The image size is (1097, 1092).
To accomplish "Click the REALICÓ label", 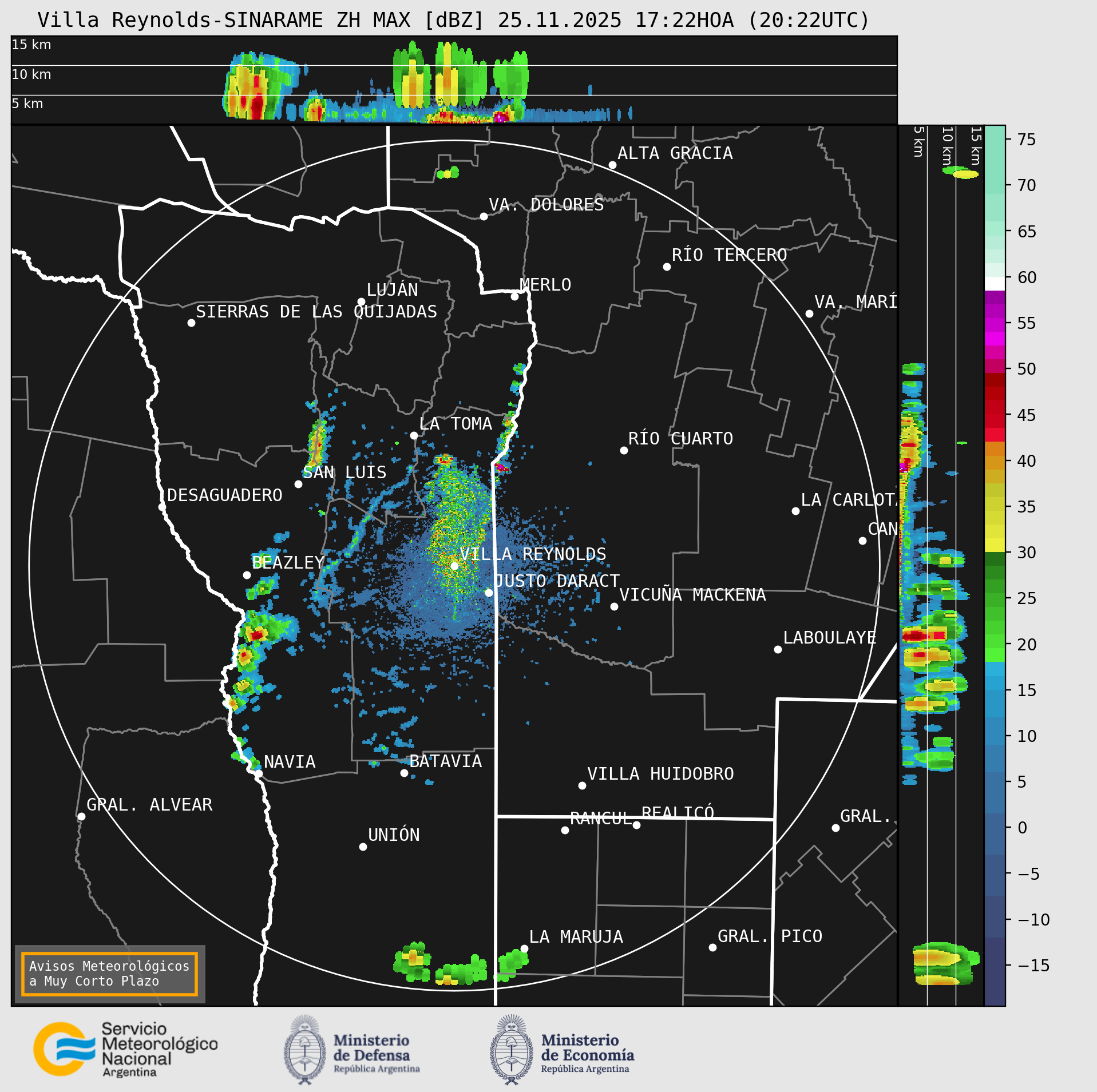I will (678, 812).
